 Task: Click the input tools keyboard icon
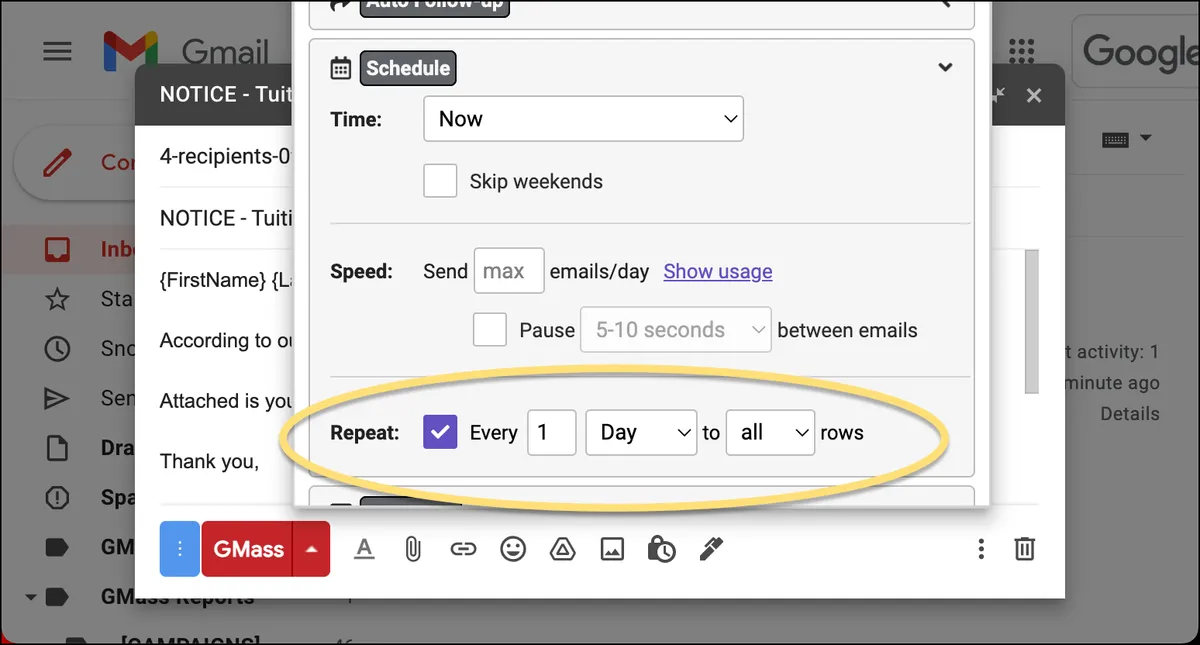pos(1116,139)
